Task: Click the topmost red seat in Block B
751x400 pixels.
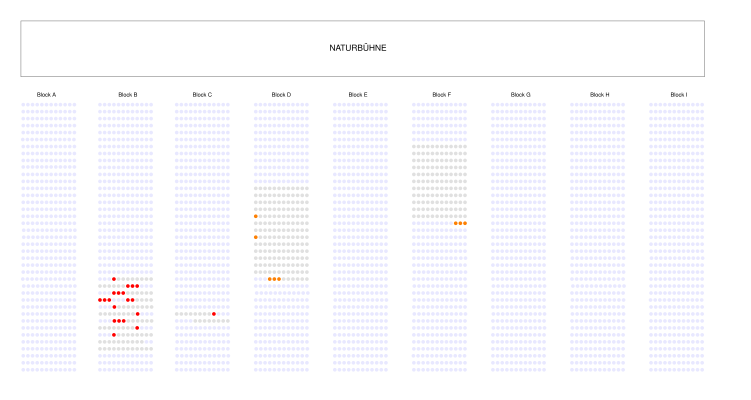Action: pyautogui.click(x=114, y=279)
